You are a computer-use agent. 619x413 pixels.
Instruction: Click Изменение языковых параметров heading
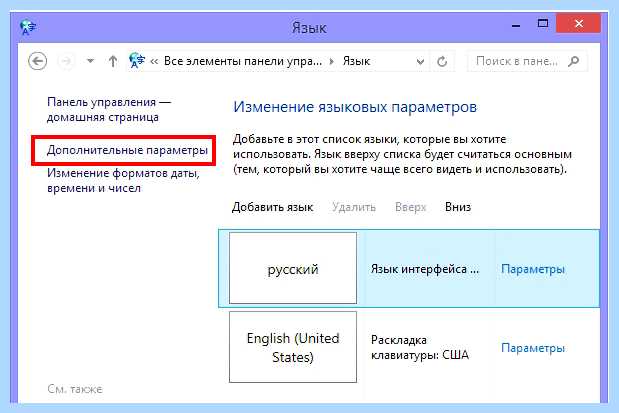(355, 107)
